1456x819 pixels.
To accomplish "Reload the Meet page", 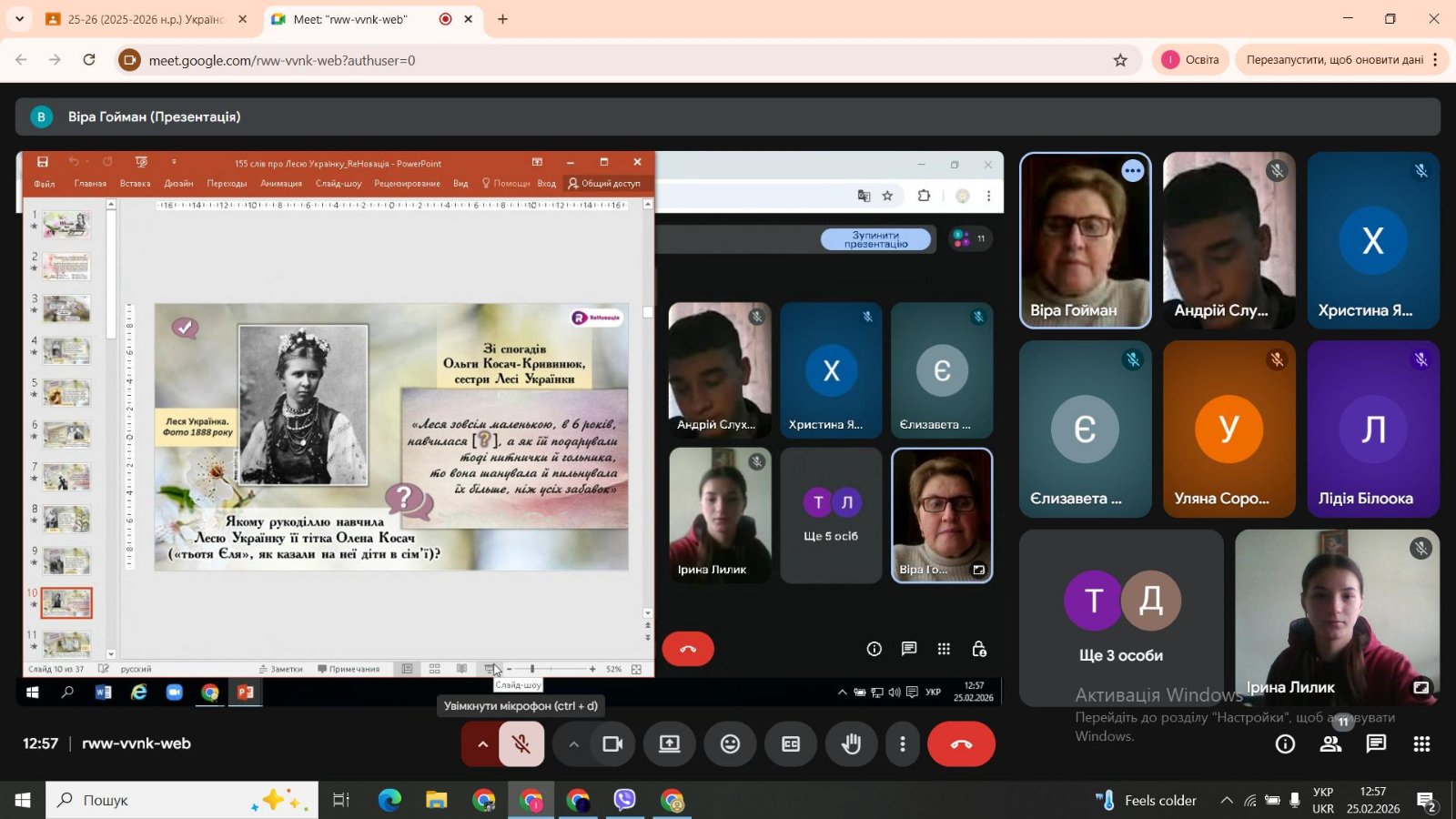I will point(89,60).
